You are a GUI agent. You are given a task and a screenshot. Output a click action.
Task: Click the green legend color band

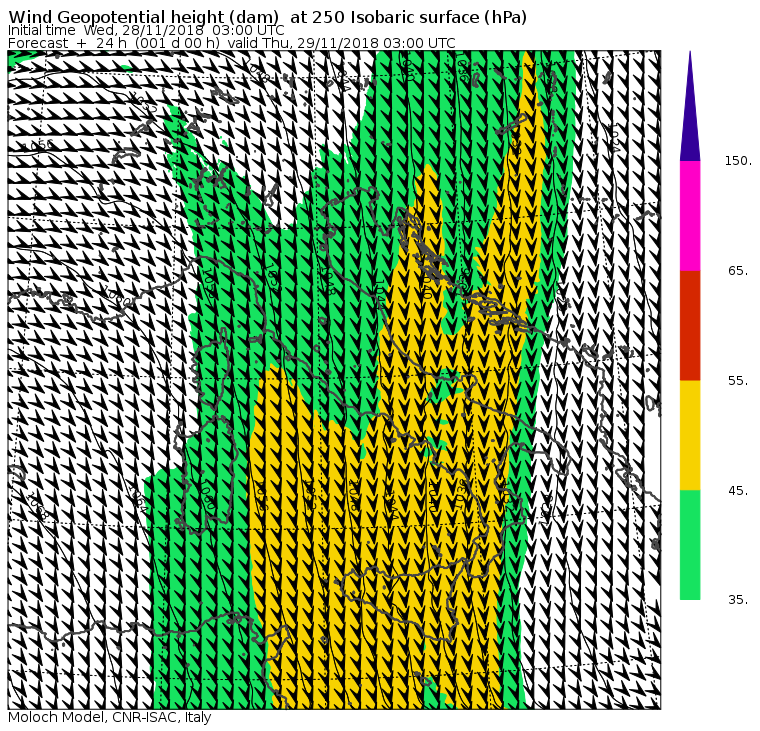pyautogui.click(x=690, y=545)
